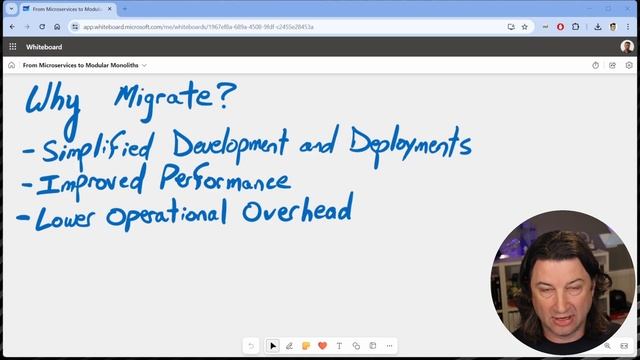Select the text tool
Screen dimensions: 640x360
(339, 346)
